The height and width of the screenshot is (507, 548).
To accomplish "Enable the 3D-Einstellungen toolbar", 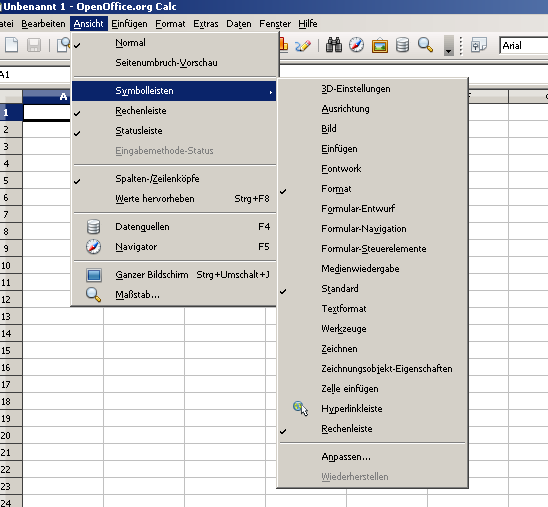I will tap(372, 89).
